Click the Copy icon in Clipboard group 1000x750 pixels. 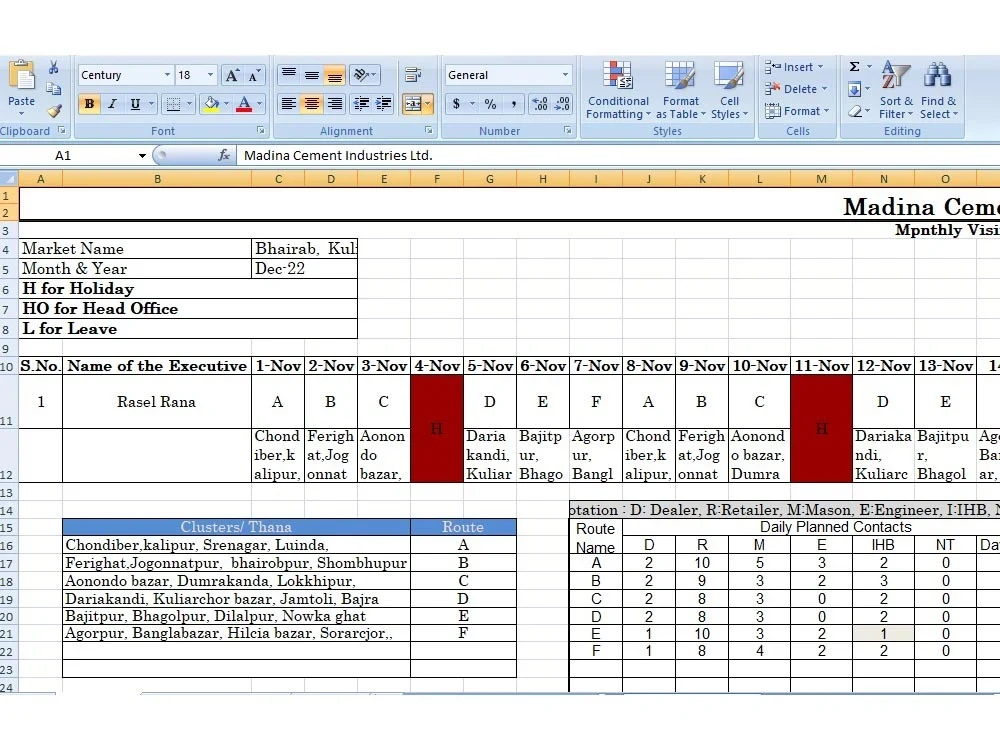tap(54, 89)
